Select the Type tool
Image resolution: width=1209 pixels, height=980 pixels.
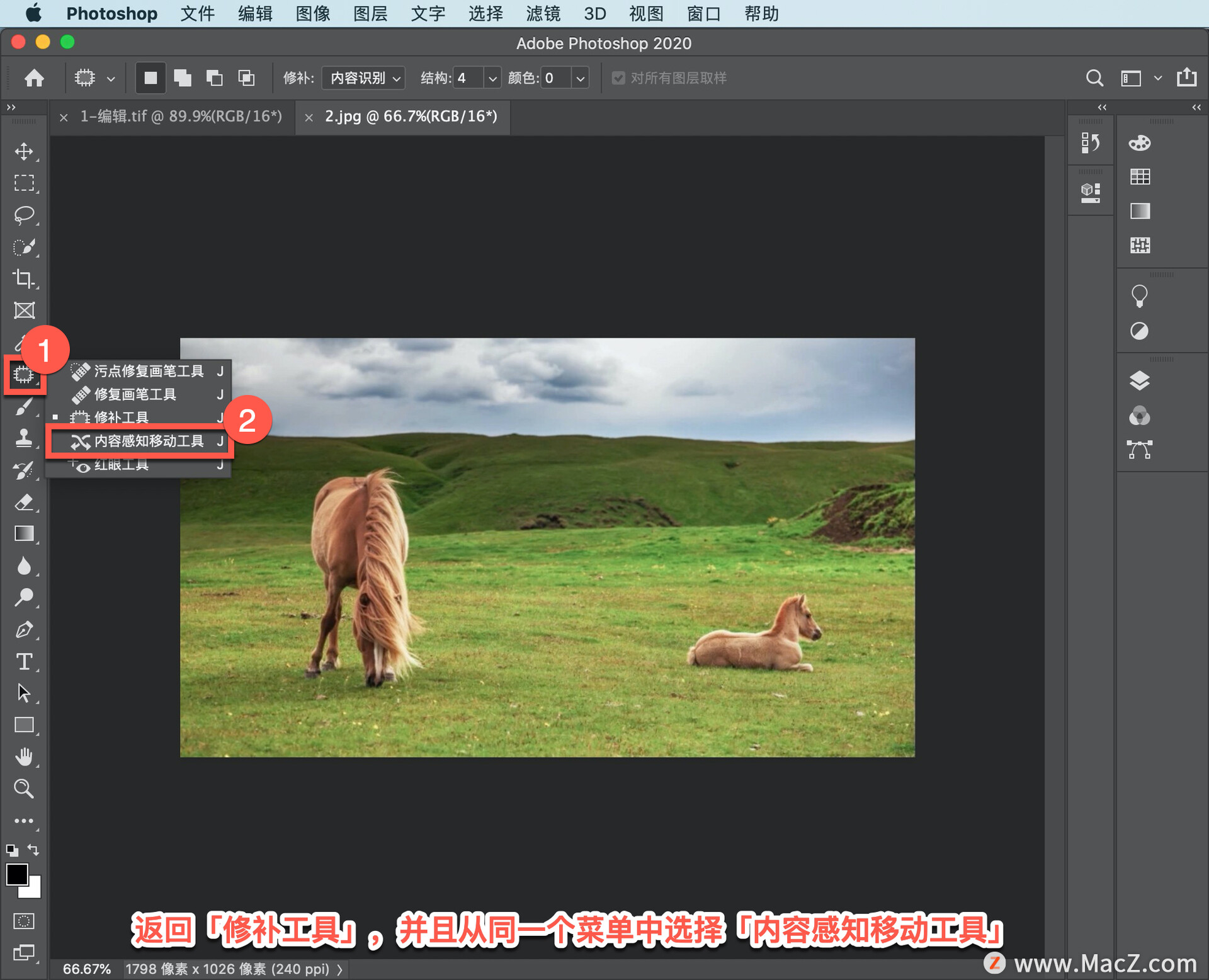click(x=24, y=661)
